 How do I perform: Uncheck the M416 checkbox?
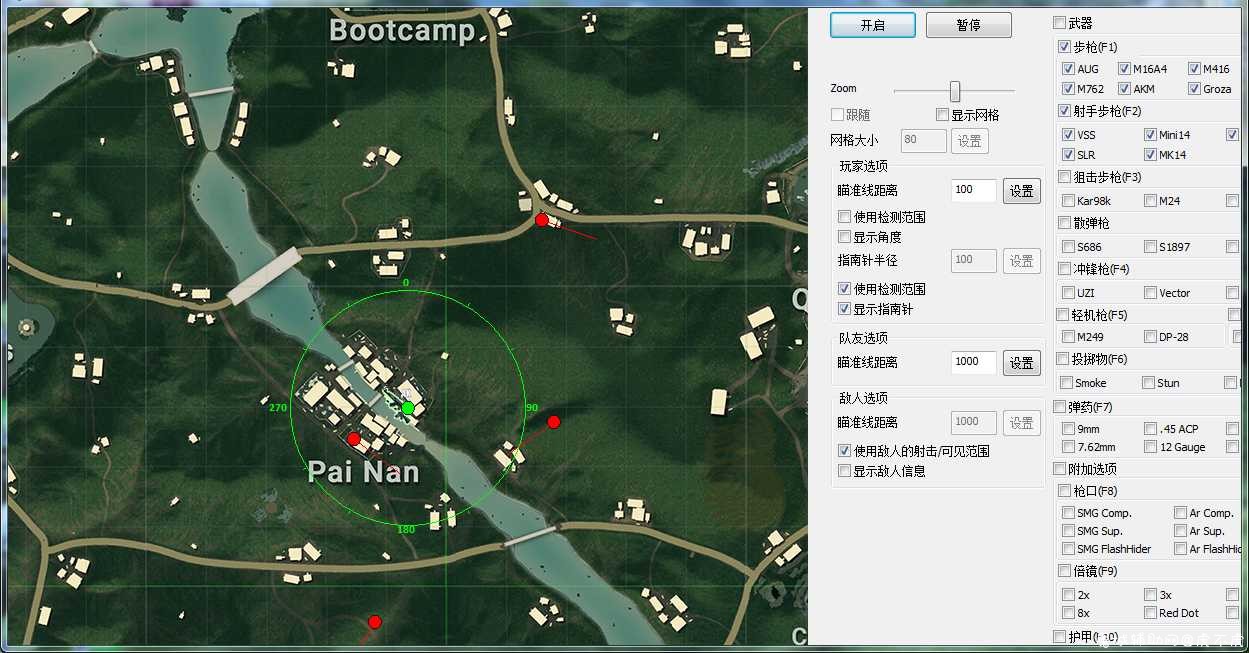1194,69
